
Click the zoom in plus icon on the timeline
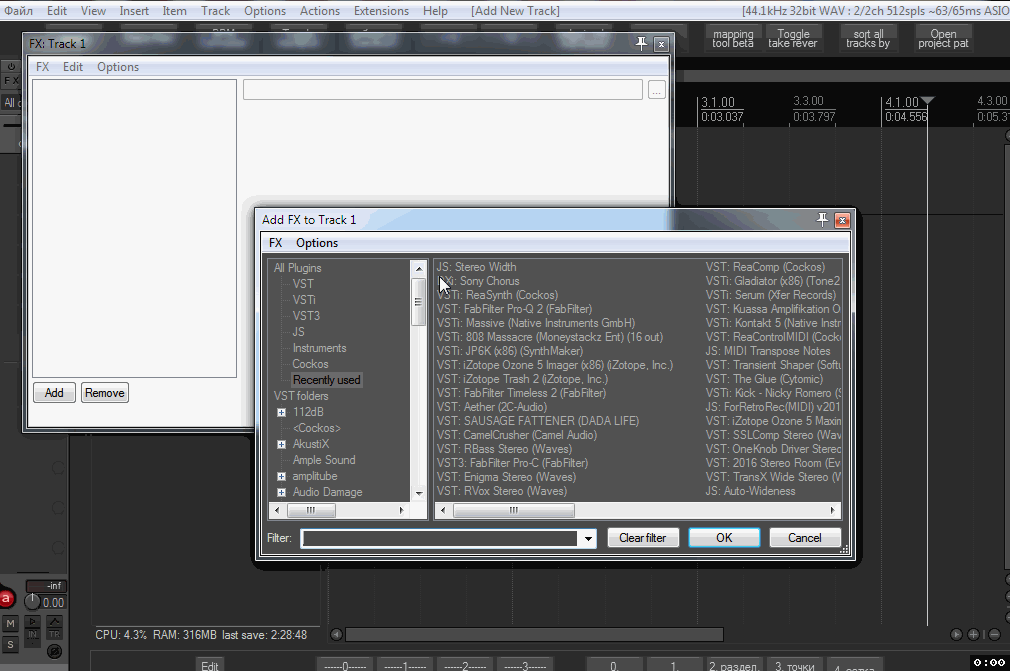coord(973,634)
